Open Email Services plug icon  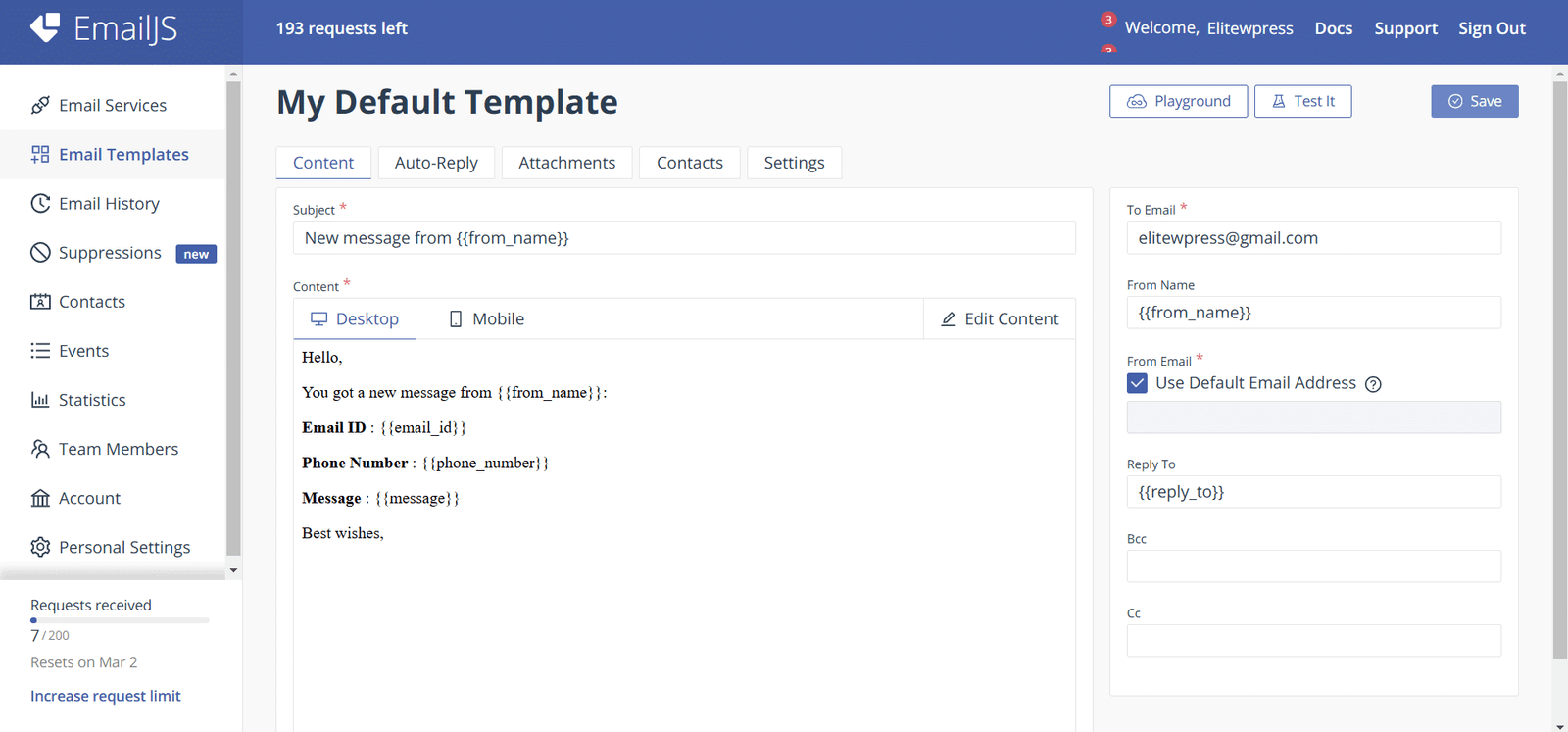pos(40,105)
